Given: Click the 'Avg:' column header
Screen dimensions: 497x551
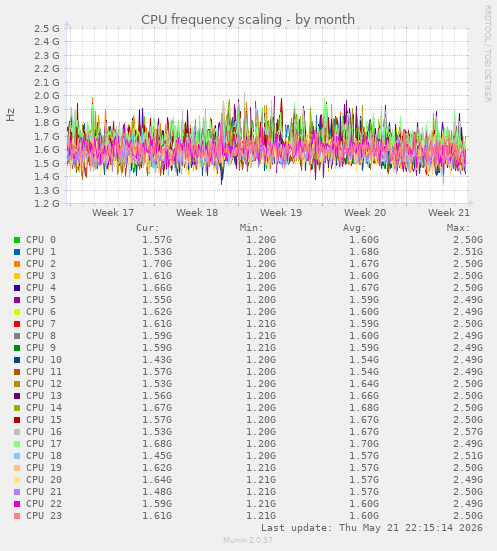Looking at the screenshot, I should [x=355, y=228].
